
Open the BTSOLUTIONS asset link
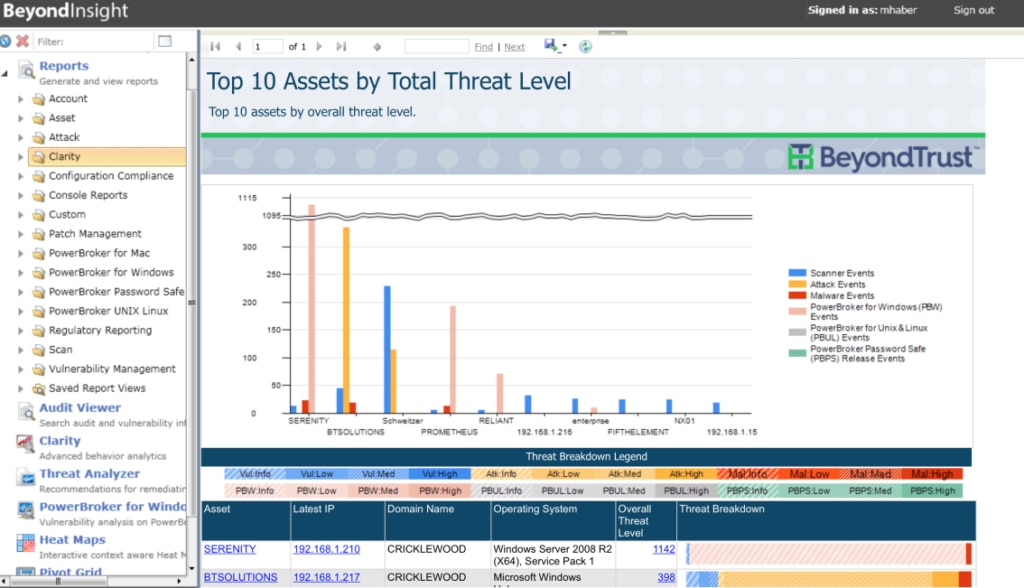coord(240,578)
